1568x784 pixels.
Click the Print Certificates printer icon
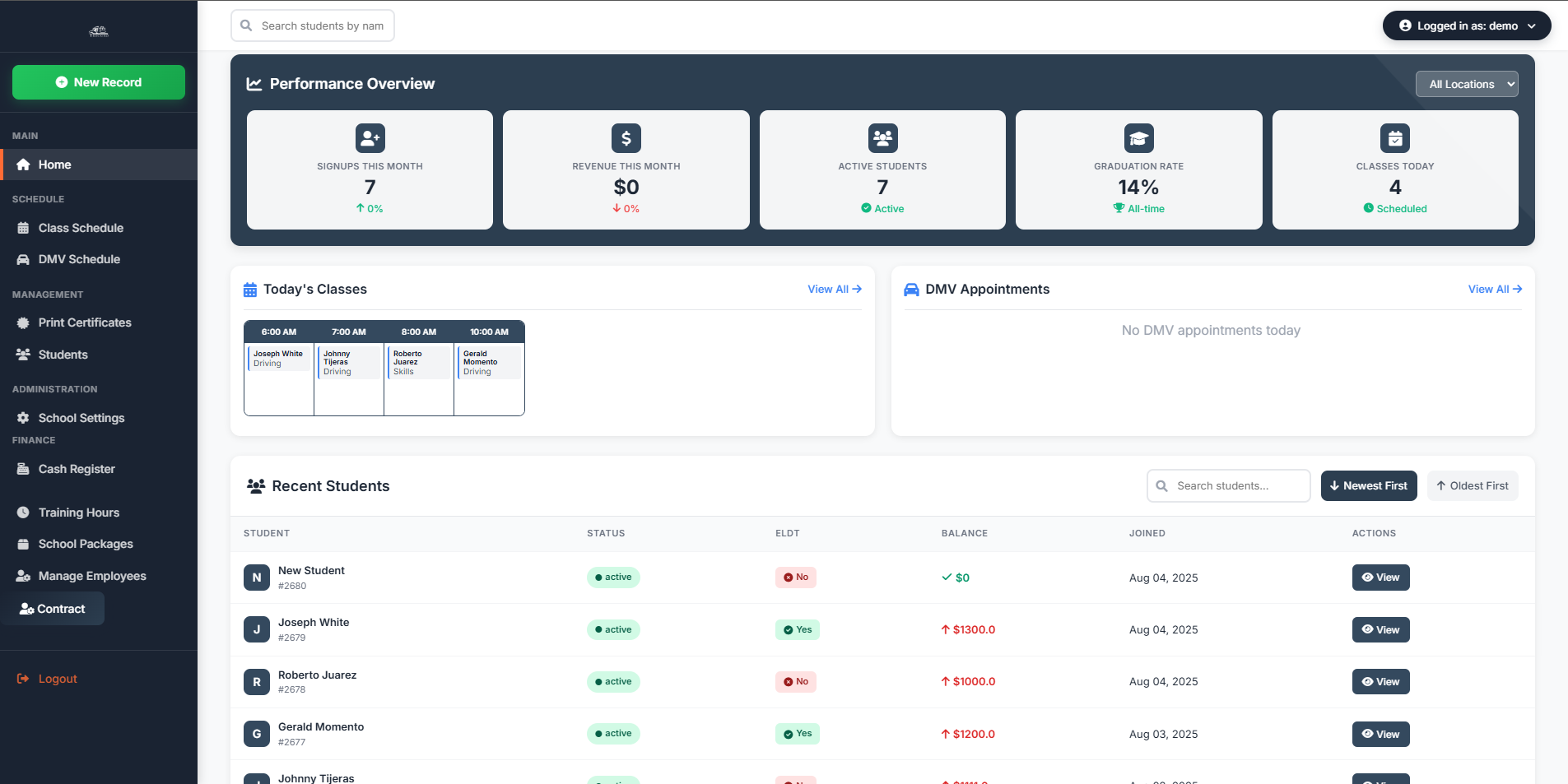(x=23, y=322)
